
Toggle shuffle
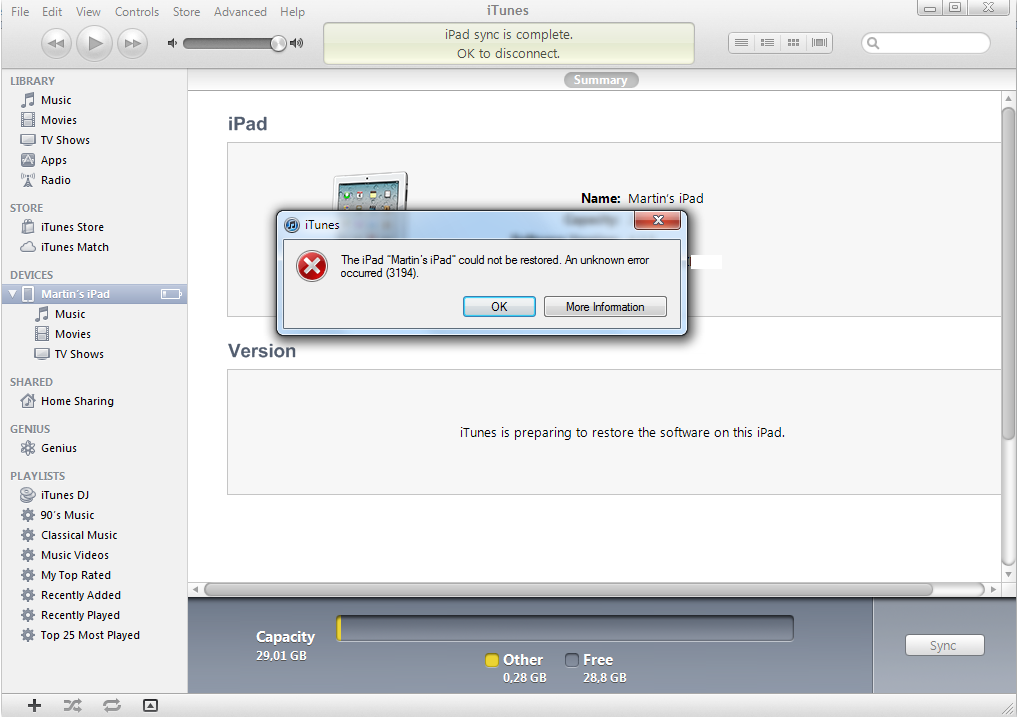pyautogui.click(x=73, y=706)
